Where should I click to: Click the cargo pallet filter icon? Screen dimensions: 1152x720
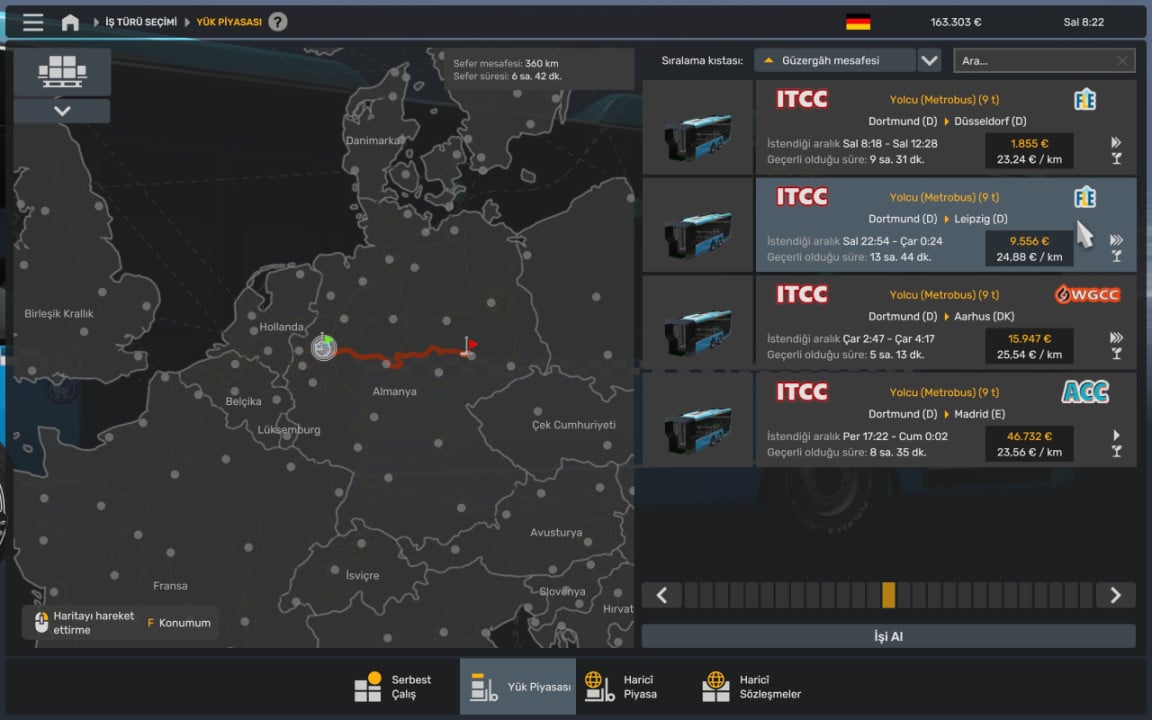tap(62, 71)
